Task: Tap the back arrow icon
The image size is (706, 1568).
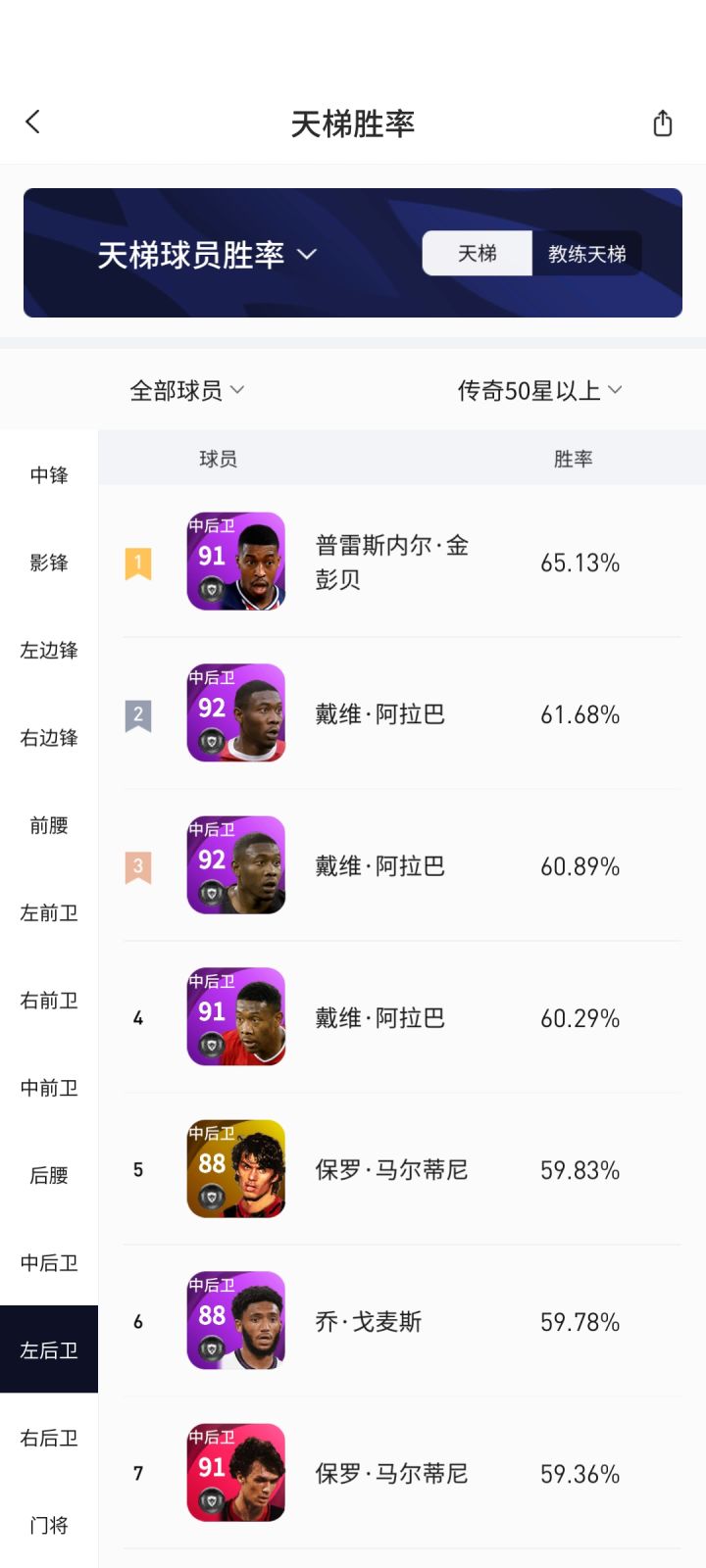Action: (x=33, y=122)
